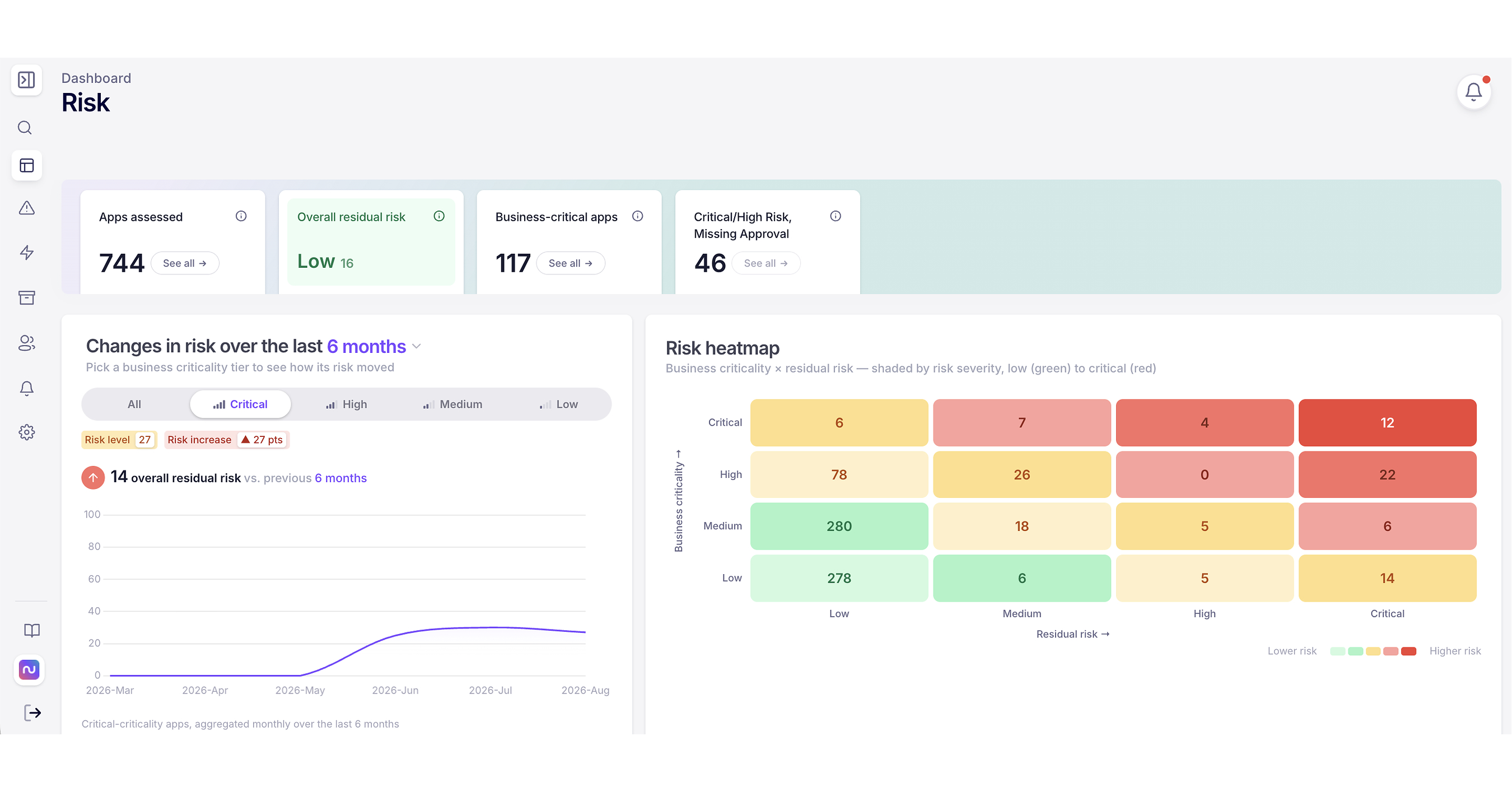Click See all for Missing Approval
This screenshot has height=792, width=1512.
point(766,263)
